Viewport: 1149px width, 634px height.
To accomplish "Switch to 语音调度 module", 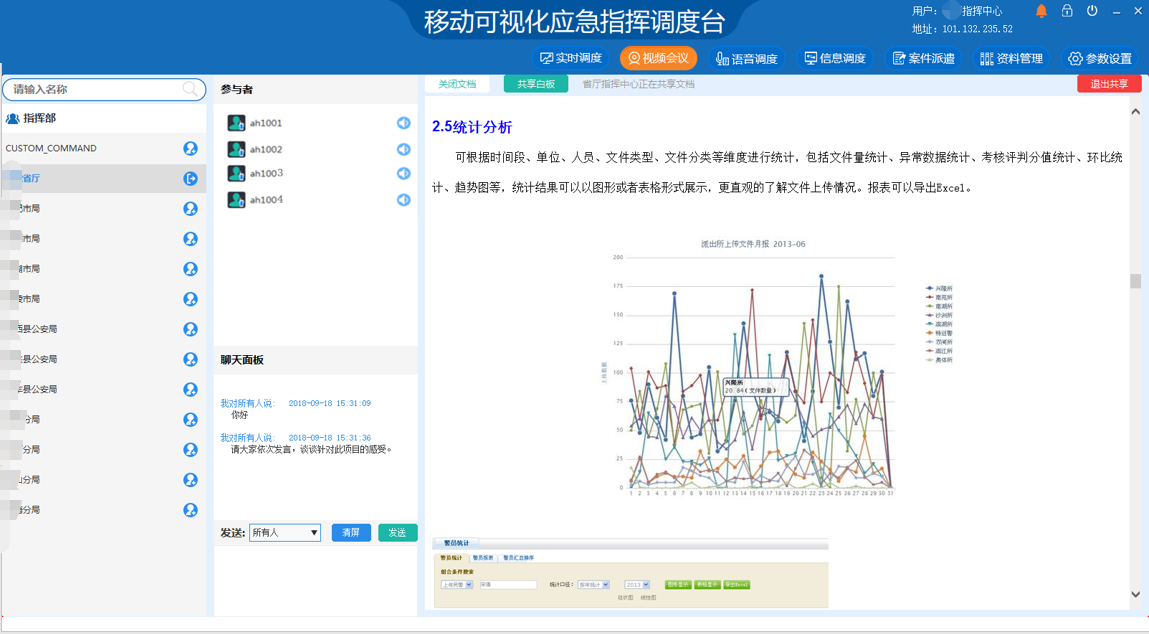I will 746,58.
